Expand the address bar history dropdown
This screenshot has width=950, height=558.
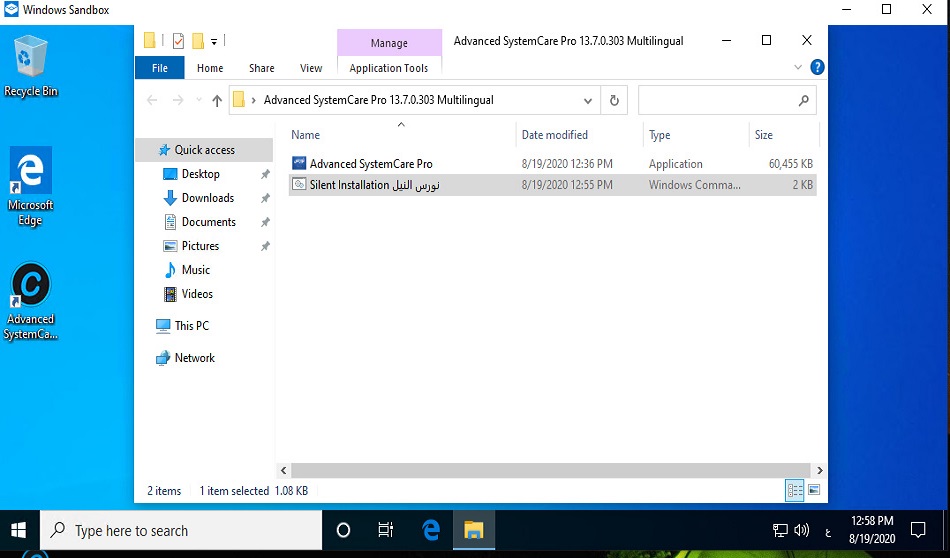click(588, 100)
